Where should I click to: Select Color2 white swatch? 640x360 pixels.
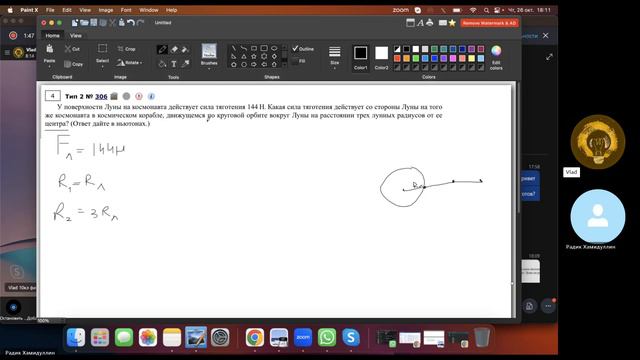(x=382, y=53)
